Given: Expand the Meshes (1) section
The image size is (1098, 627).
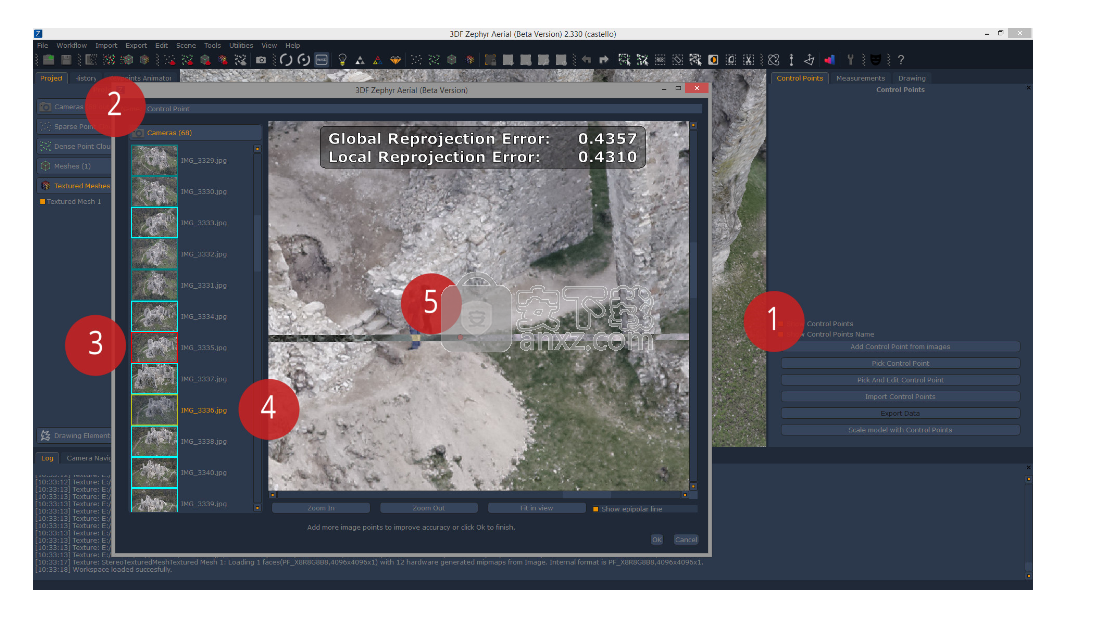Looking at the screenshot, I should tap(74, 166).
